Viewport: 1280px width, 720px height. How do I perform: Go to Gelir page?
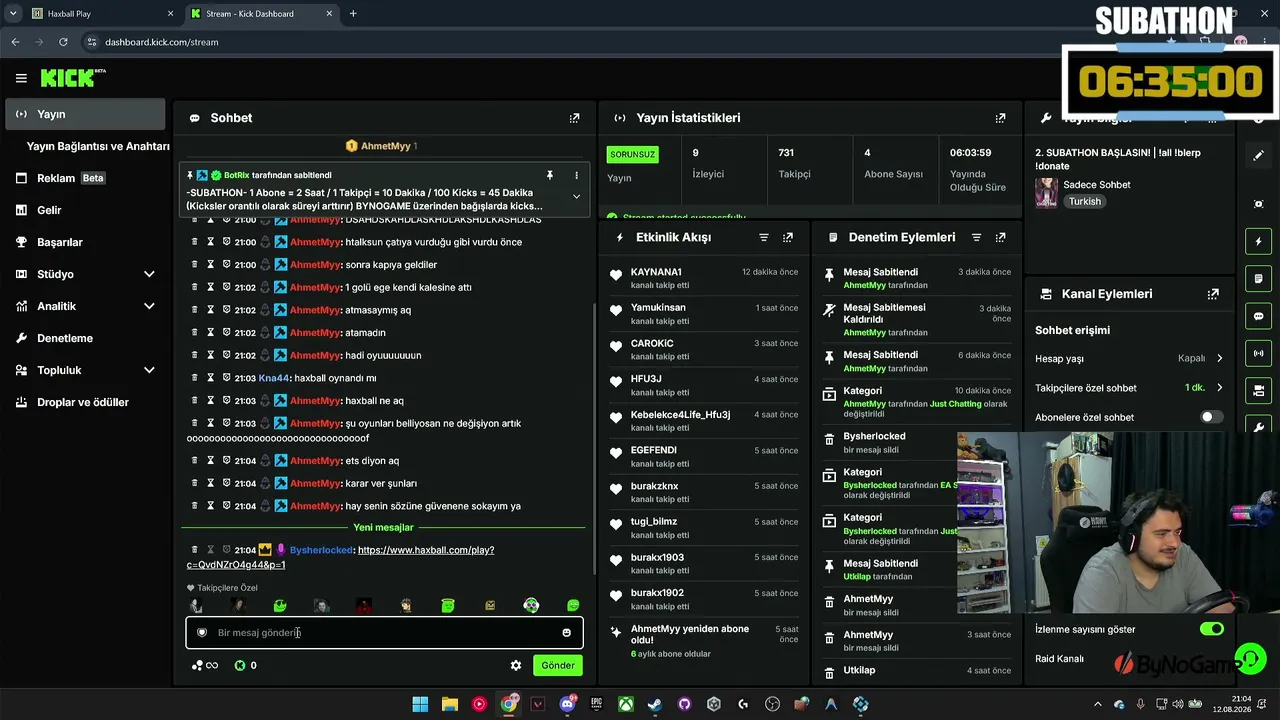pos(85,210)
